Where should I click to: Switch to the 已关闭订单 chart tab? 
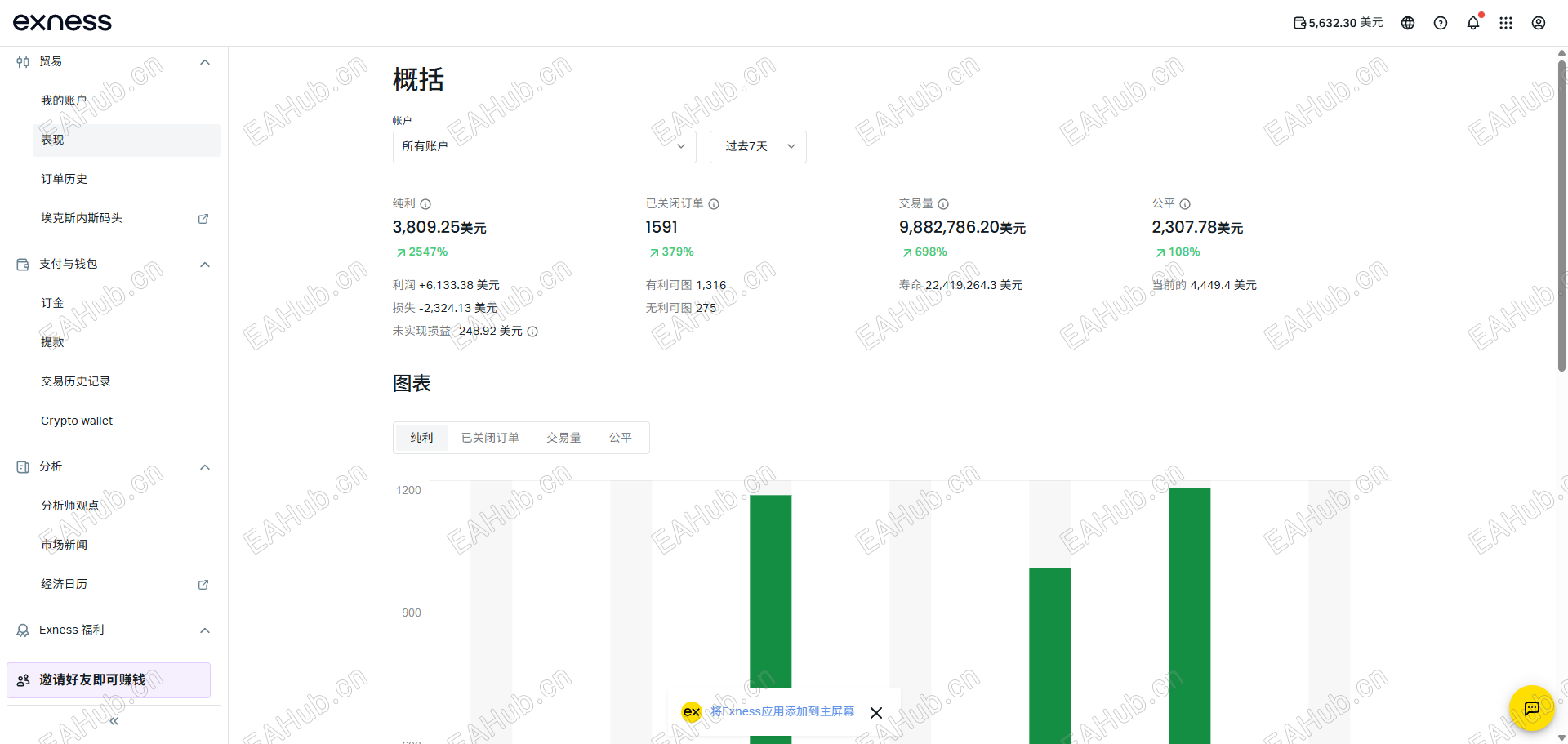(490, 438)
